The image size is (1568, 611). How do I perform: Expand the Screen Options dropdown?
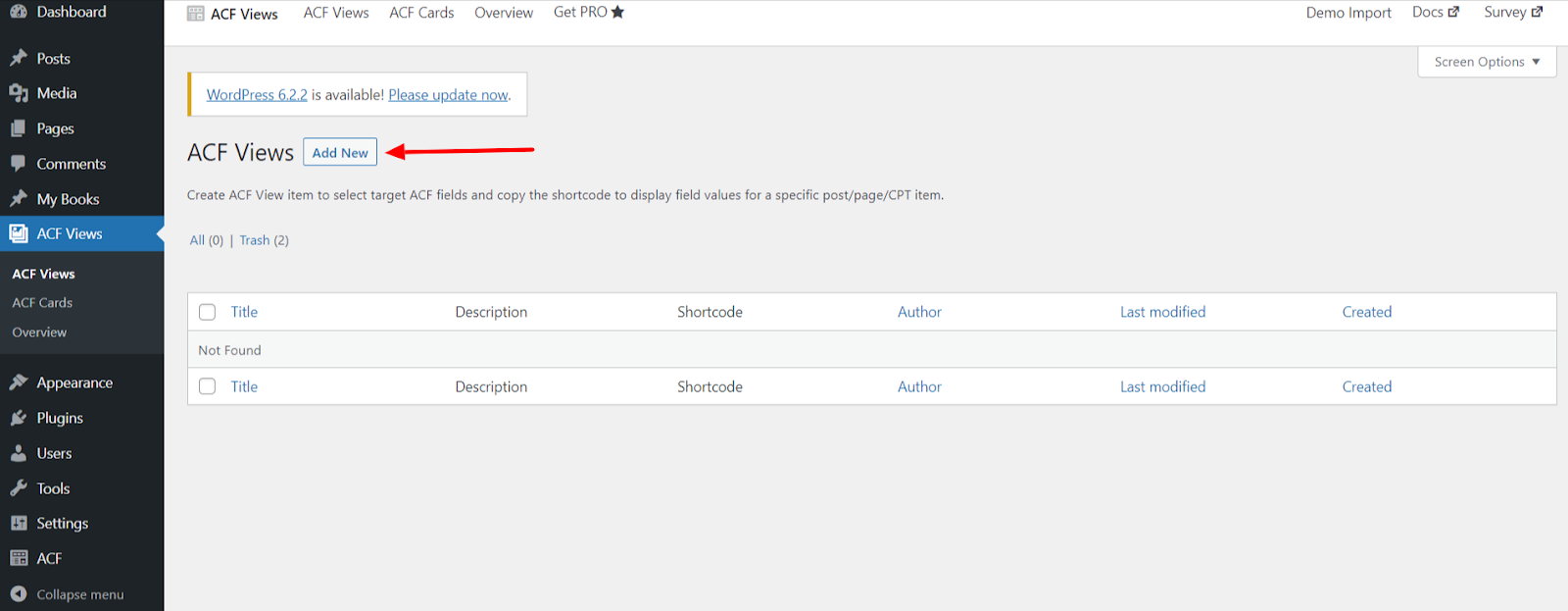click(1487, 62)
